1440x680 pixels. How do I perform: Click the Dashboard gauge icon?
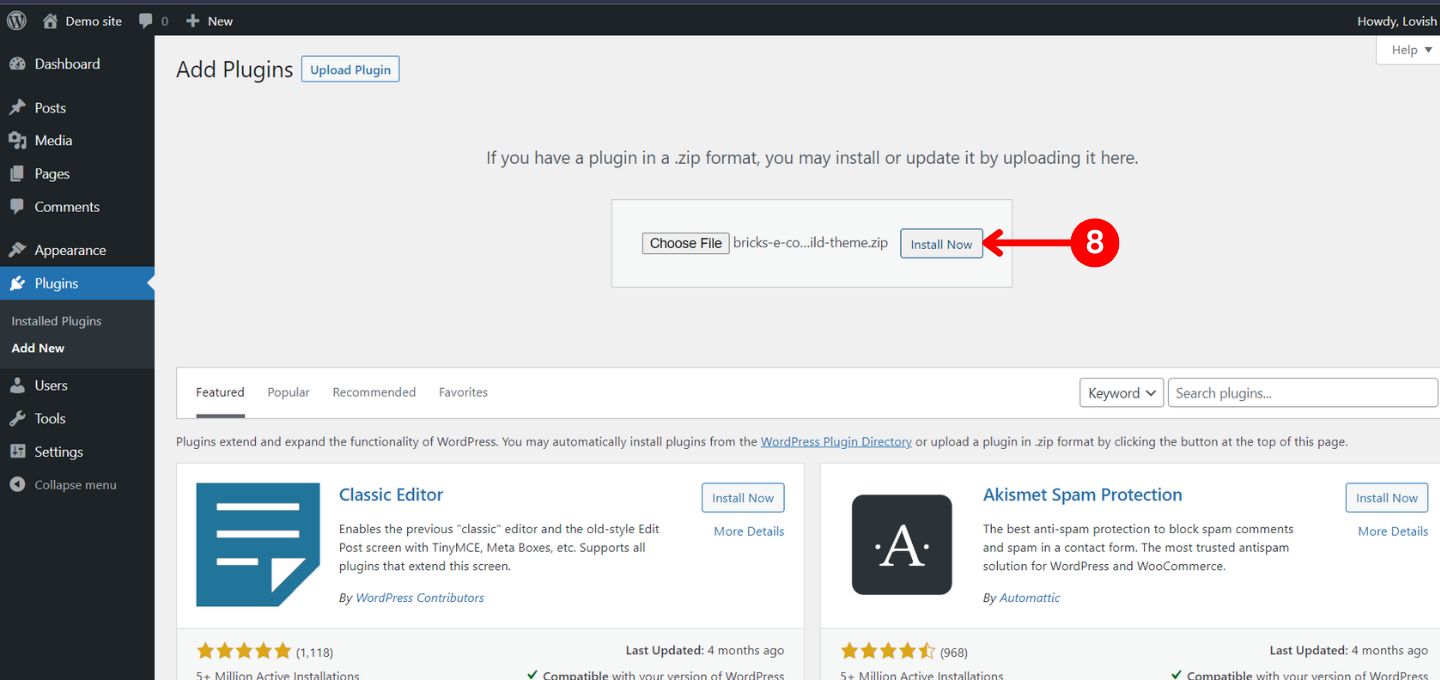coord(17,64)
